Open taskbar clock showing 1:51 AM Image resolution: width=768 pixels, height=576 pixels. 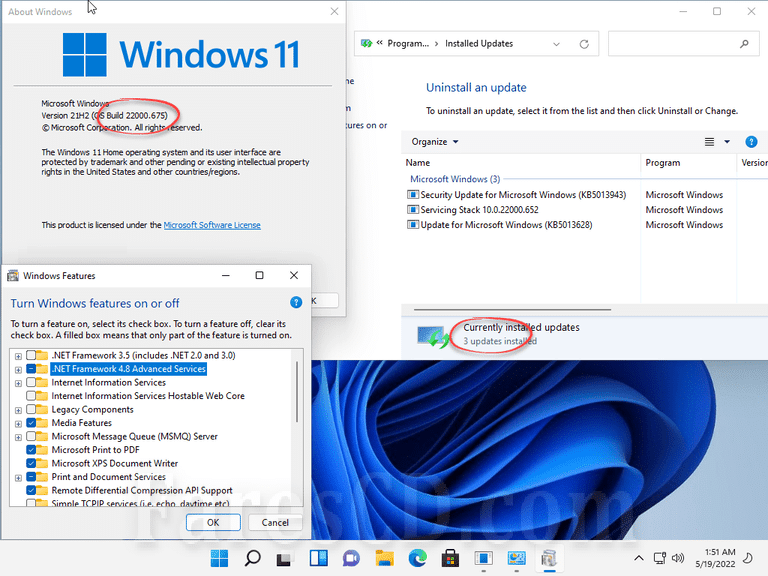(715, 558)
